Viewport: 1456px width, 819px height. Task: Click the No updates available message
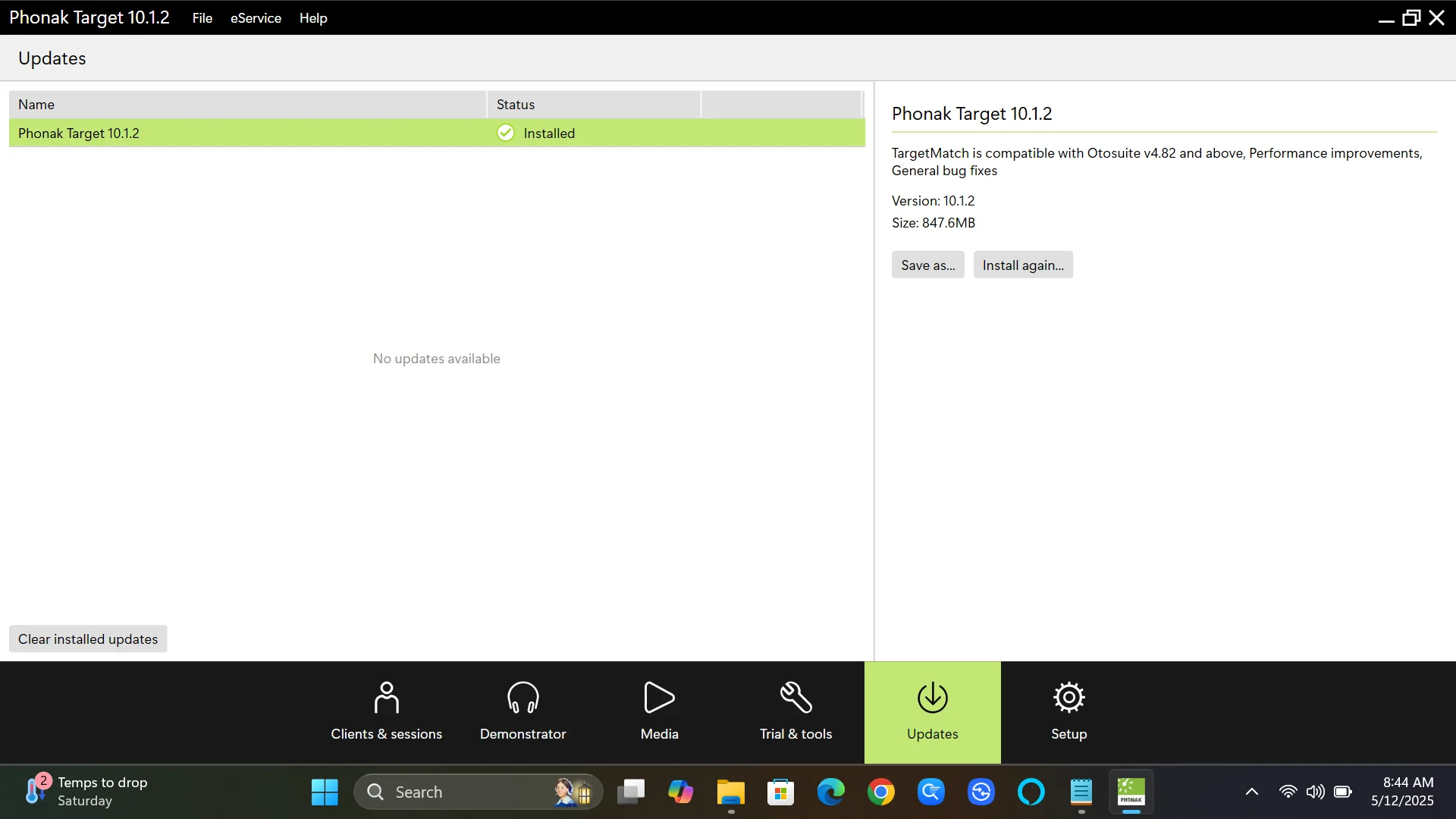click(x=436, y=358)
